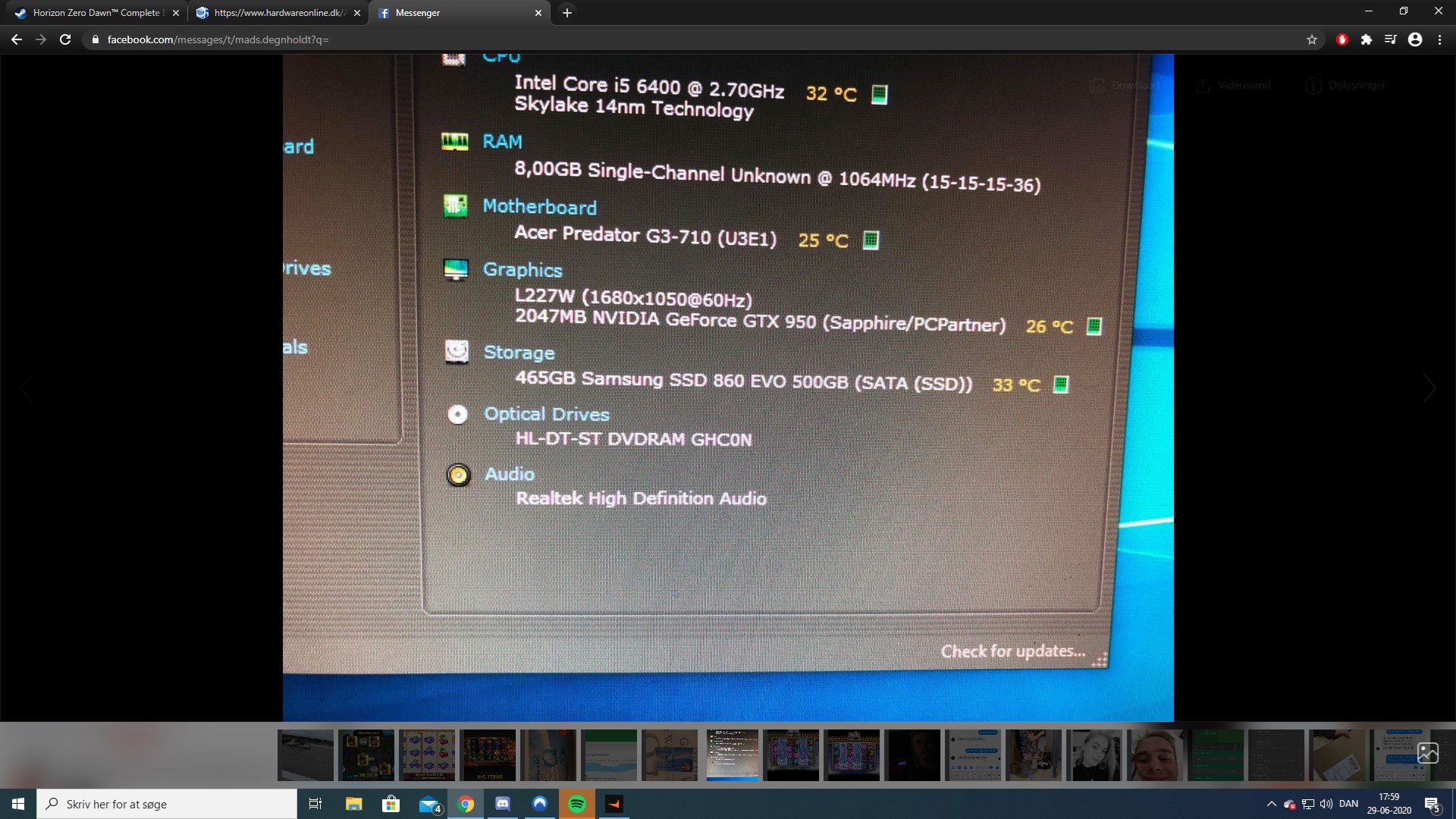The width and height of the screenshot is (1456, 819).
Task: Select the current Speccy screenshot thumbnail
Action: 732,755
